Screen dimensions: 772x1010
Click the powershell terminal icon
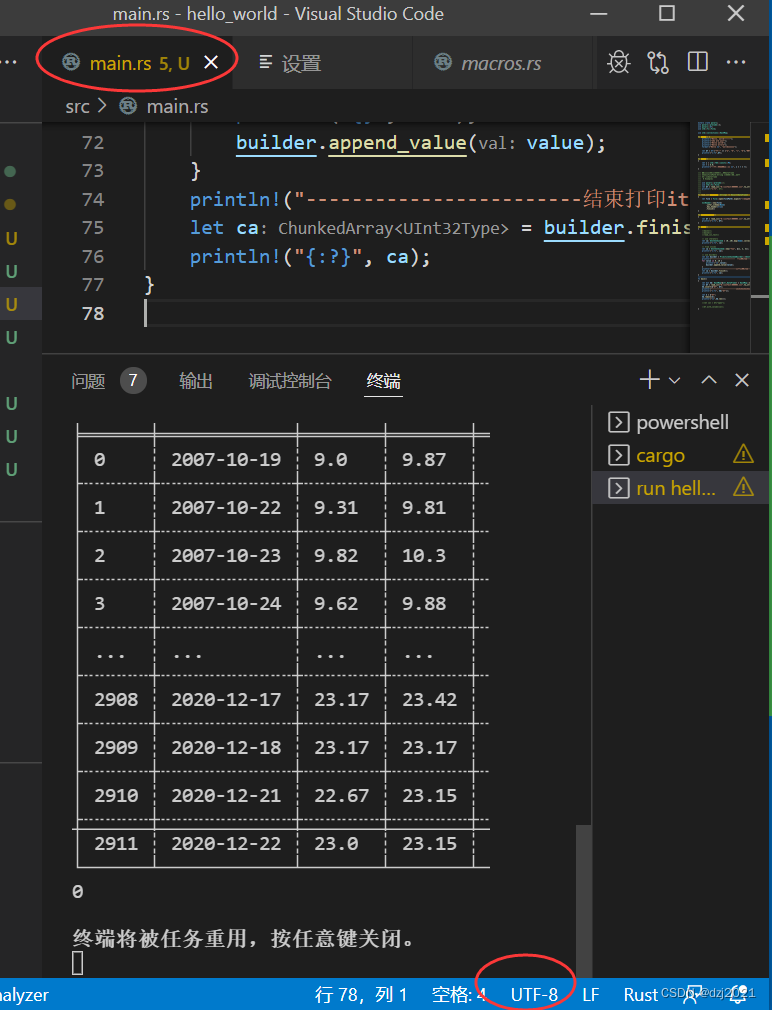tap(618, 423)
